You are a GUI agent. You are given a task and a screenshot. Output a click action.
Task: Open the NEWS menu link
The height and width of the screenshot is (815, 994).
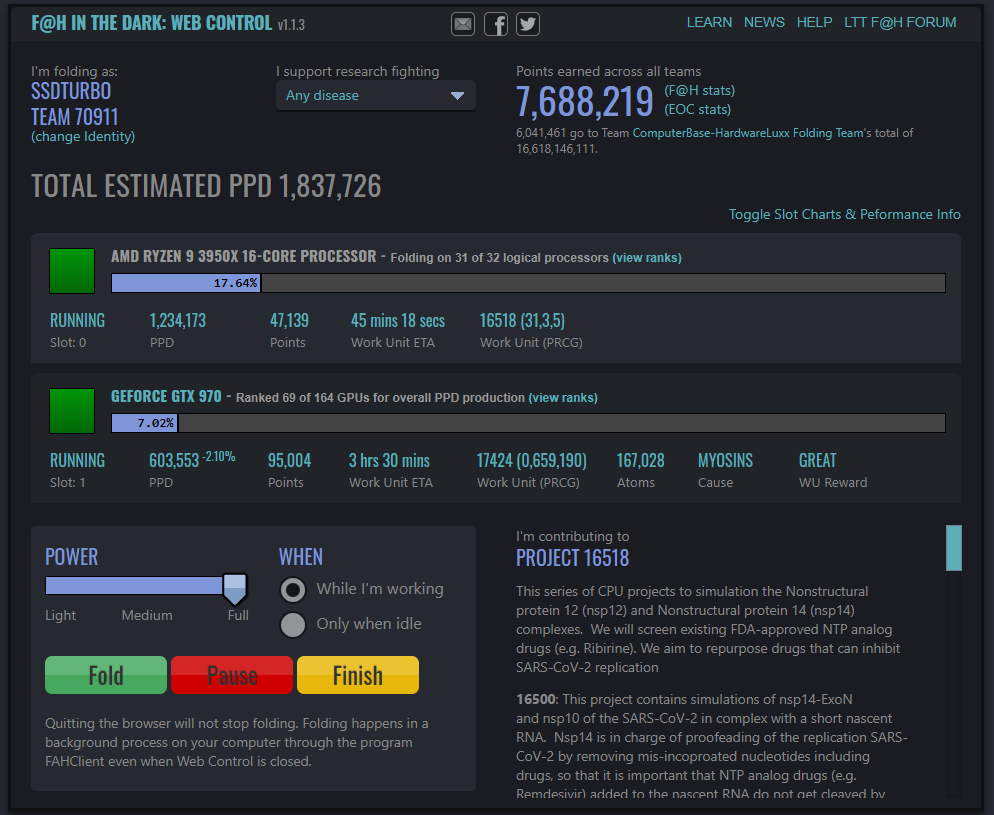(764, 22)
